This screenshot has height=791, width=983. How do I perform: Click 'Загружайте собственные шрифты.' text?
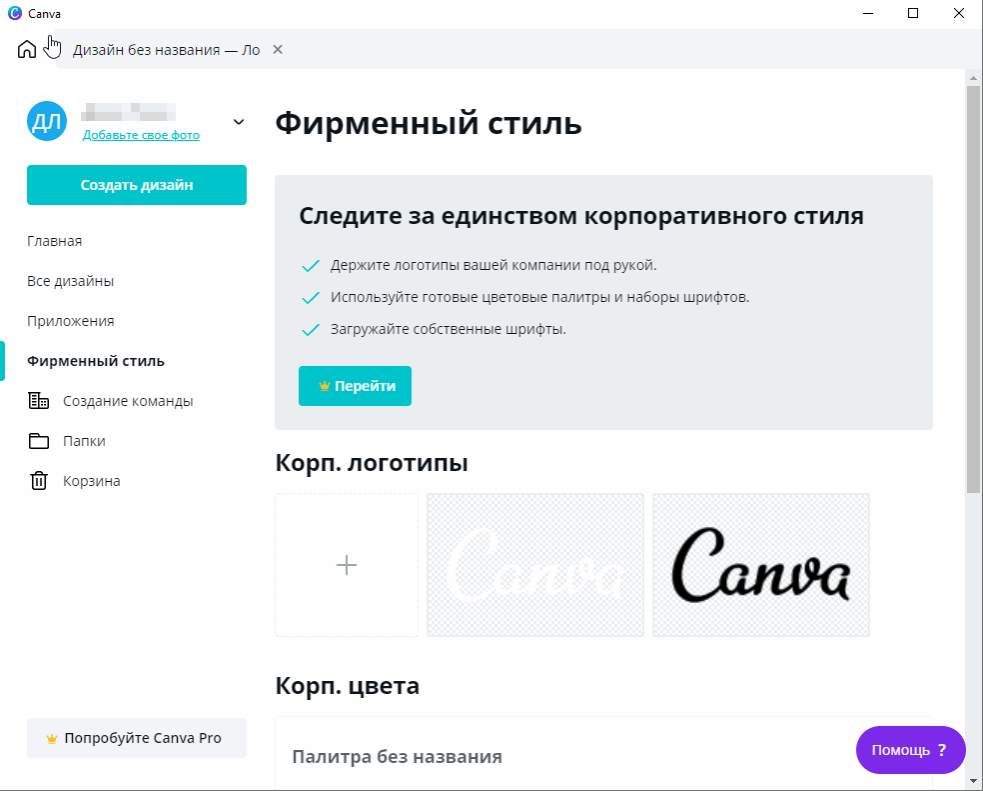[448, 329]
